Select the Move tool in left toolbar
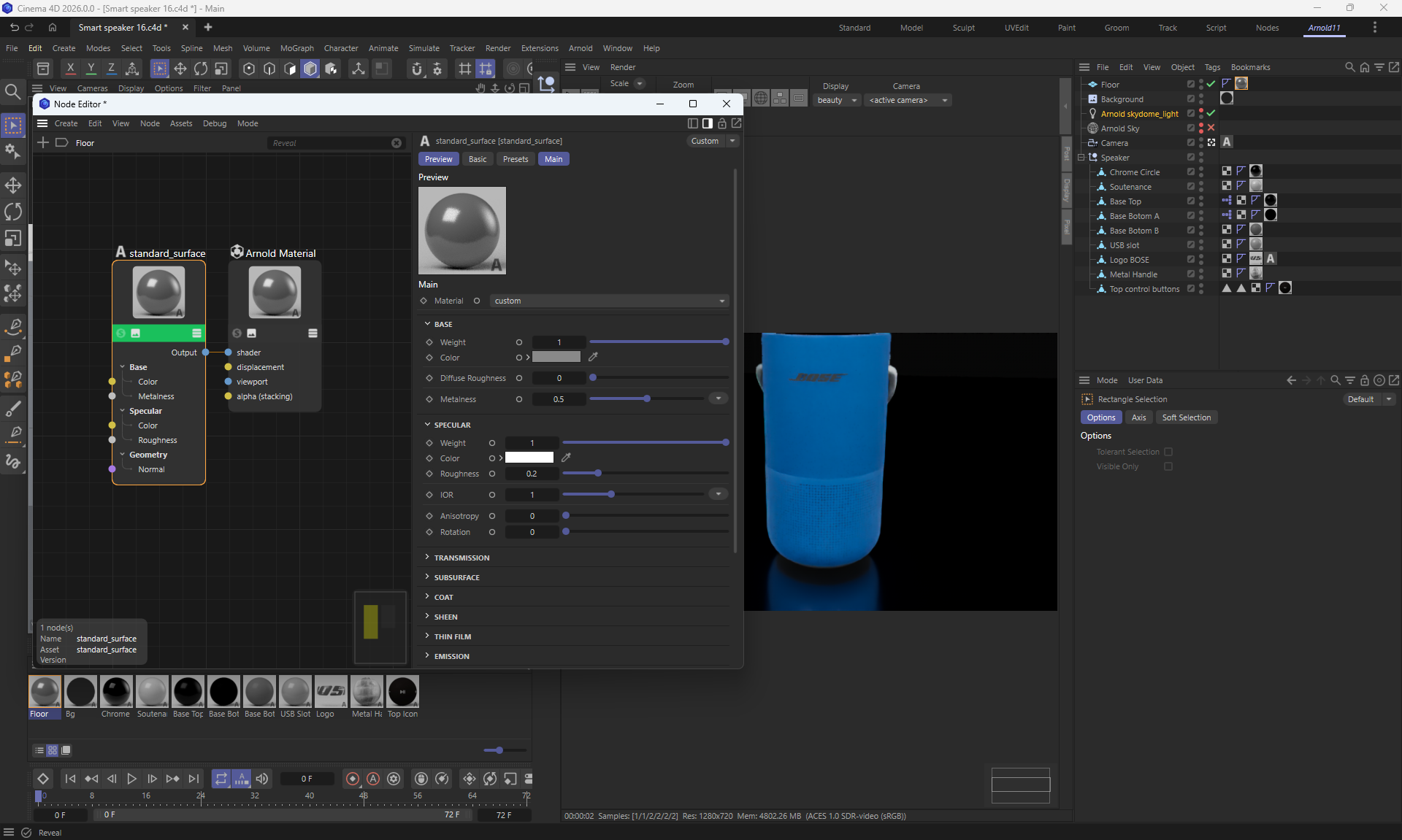 [13, 185]
